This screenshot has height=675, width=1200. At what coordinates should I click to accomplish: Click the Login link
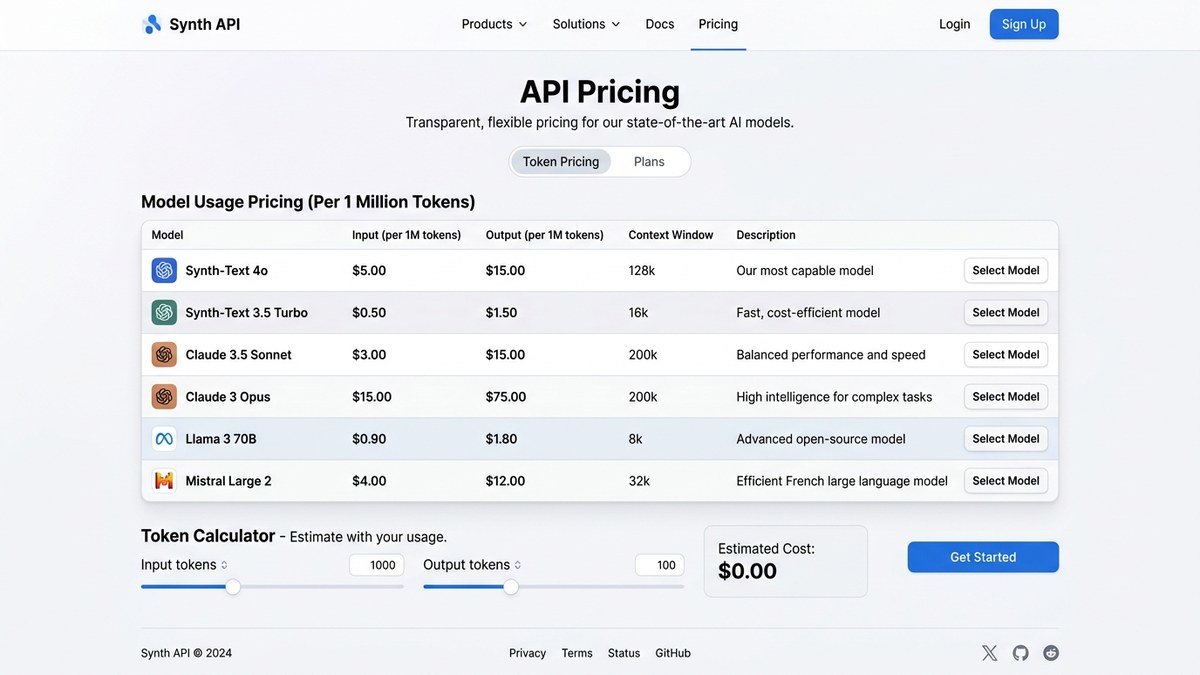[955, 24]
